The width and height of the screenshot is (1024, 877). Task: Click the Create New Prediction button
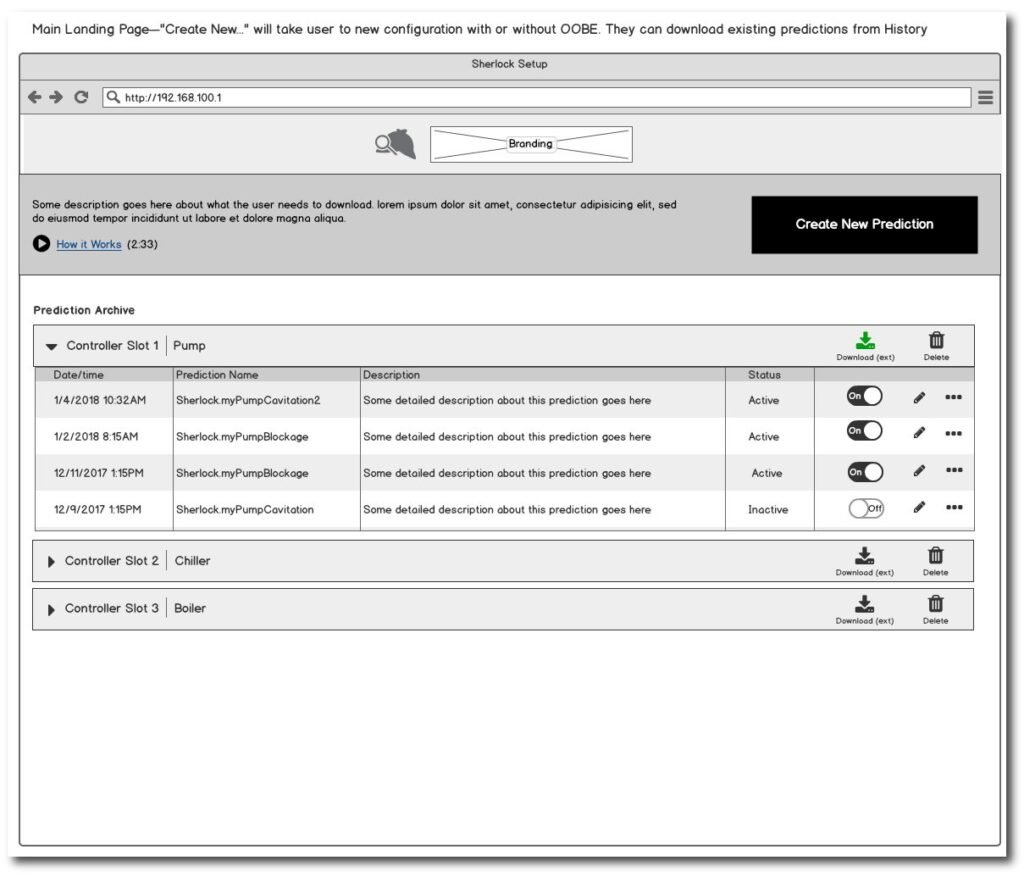tap(864, 225)
